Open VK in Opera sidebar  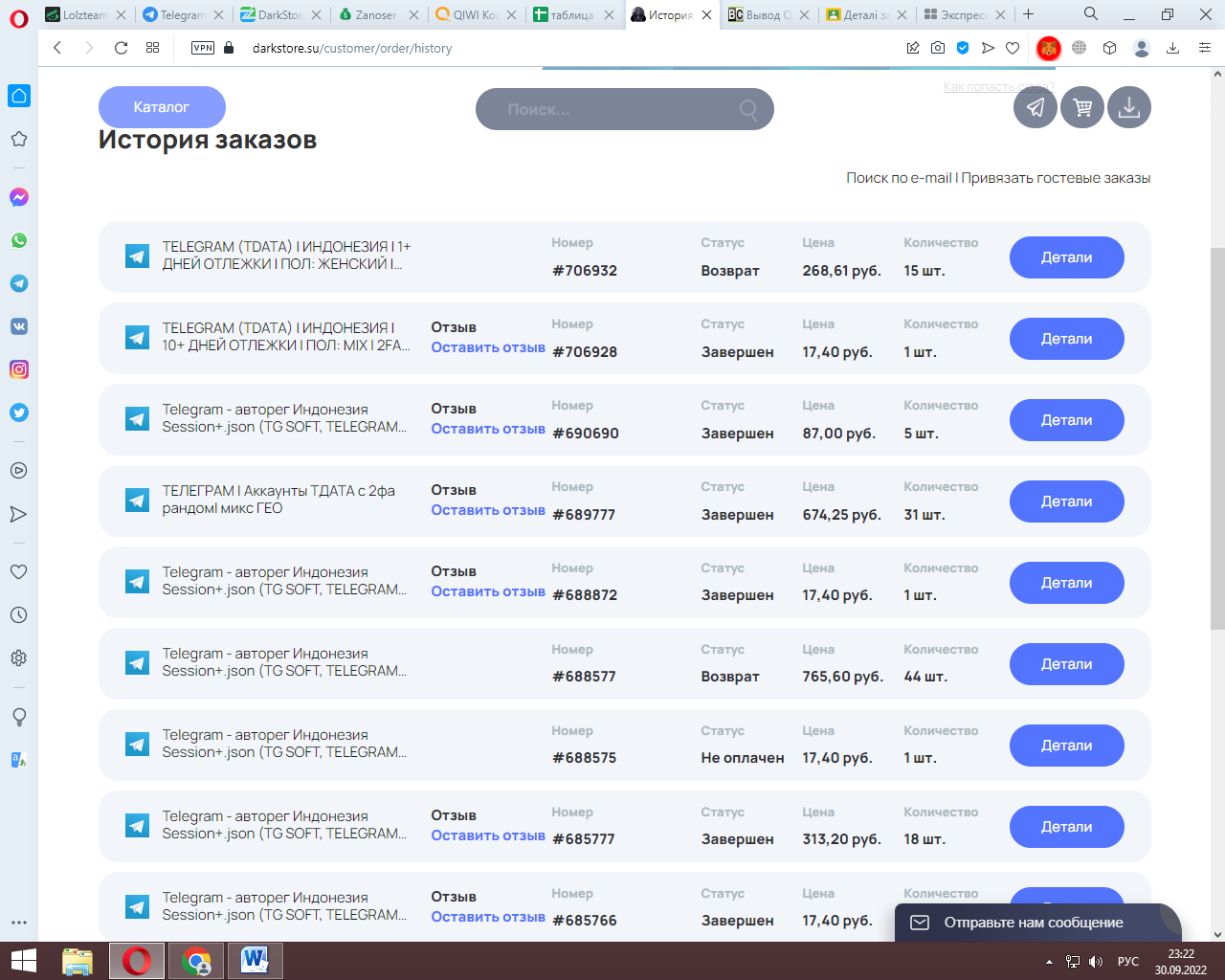pos(19,326)
